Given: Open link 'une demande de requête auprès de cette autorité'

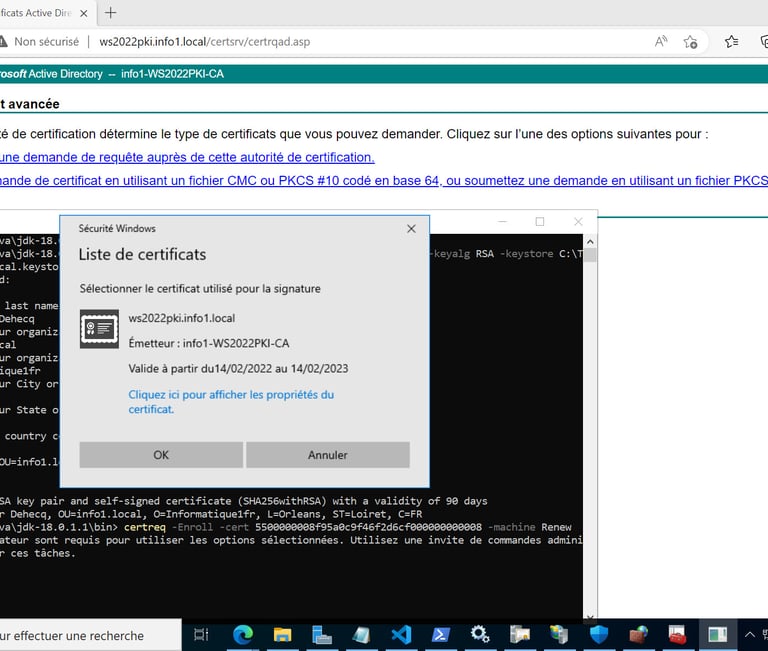Looking at the screenshot, I should click(187, 157).
